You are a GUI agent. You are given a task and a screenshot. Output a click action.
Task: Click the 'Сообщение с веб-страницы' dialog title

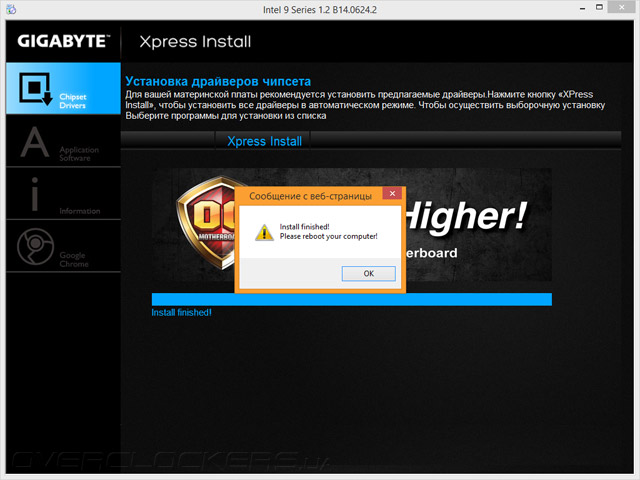click(x=310, y=196)
